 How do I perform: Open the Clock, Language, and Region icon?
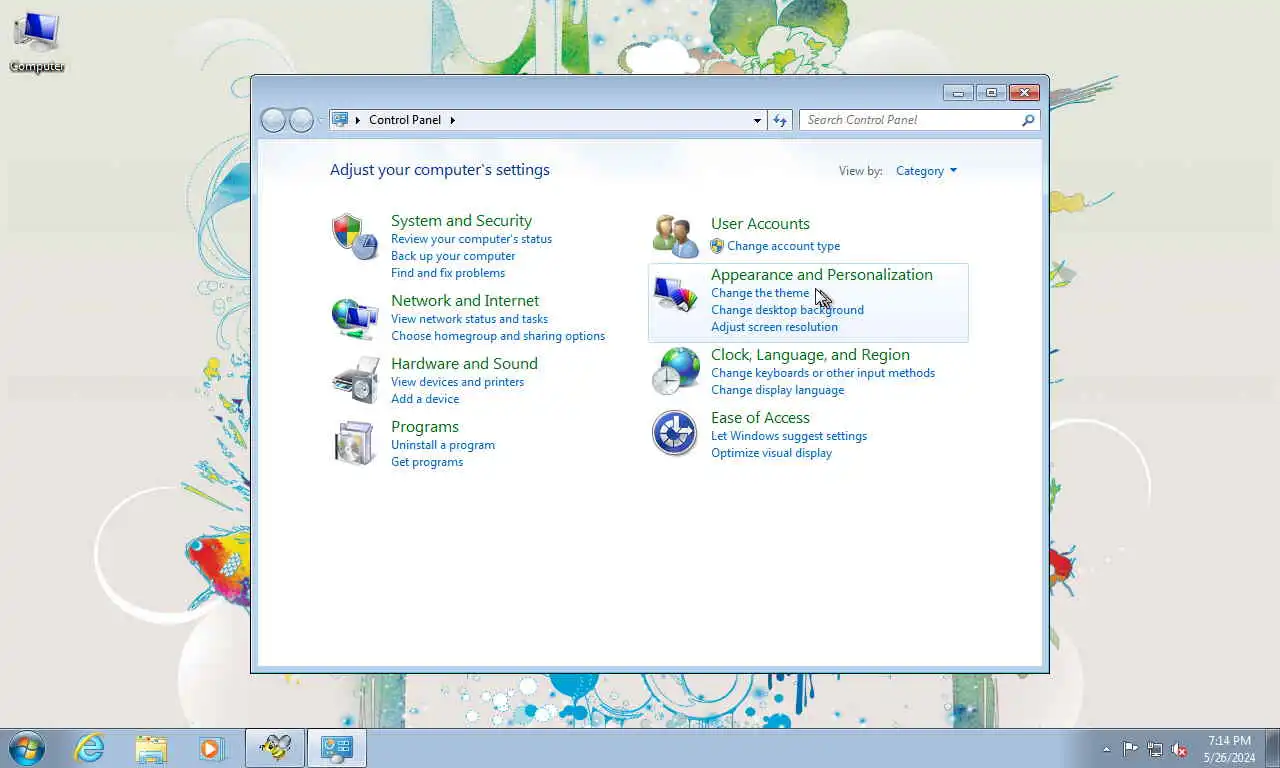(x=676, y=371)
